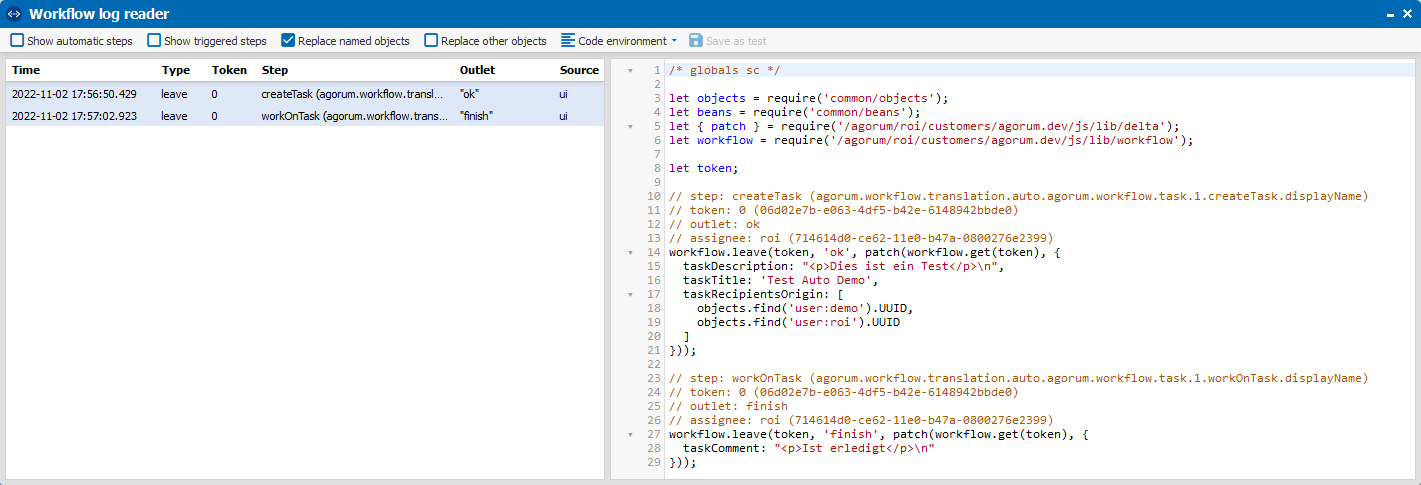Click 'Test Auto Demo' task title string
The image size is (1421, 485).
(816, 281)
